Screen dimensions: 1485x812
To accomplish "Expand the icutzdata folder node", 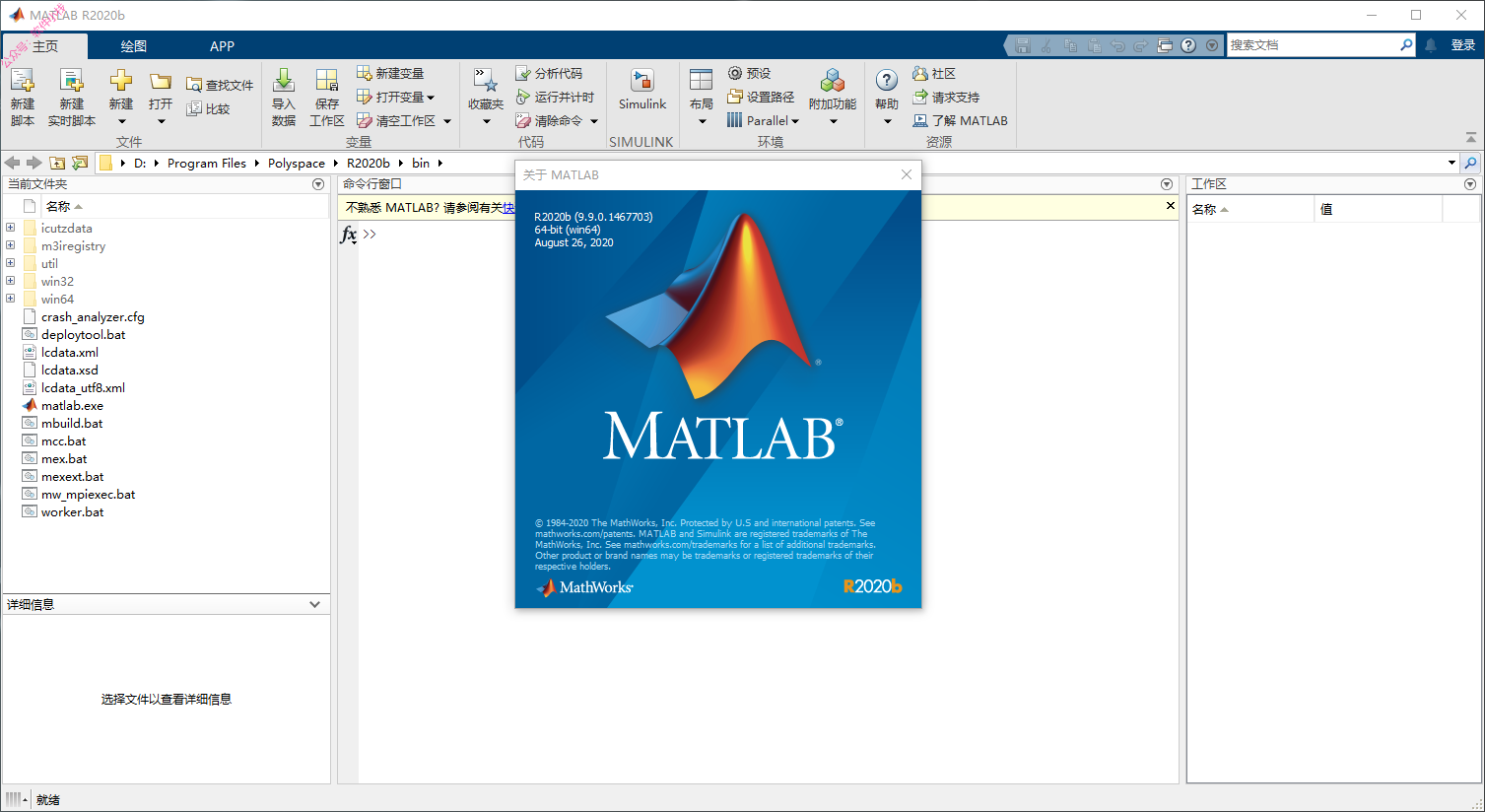I will (x=11, y=228).
